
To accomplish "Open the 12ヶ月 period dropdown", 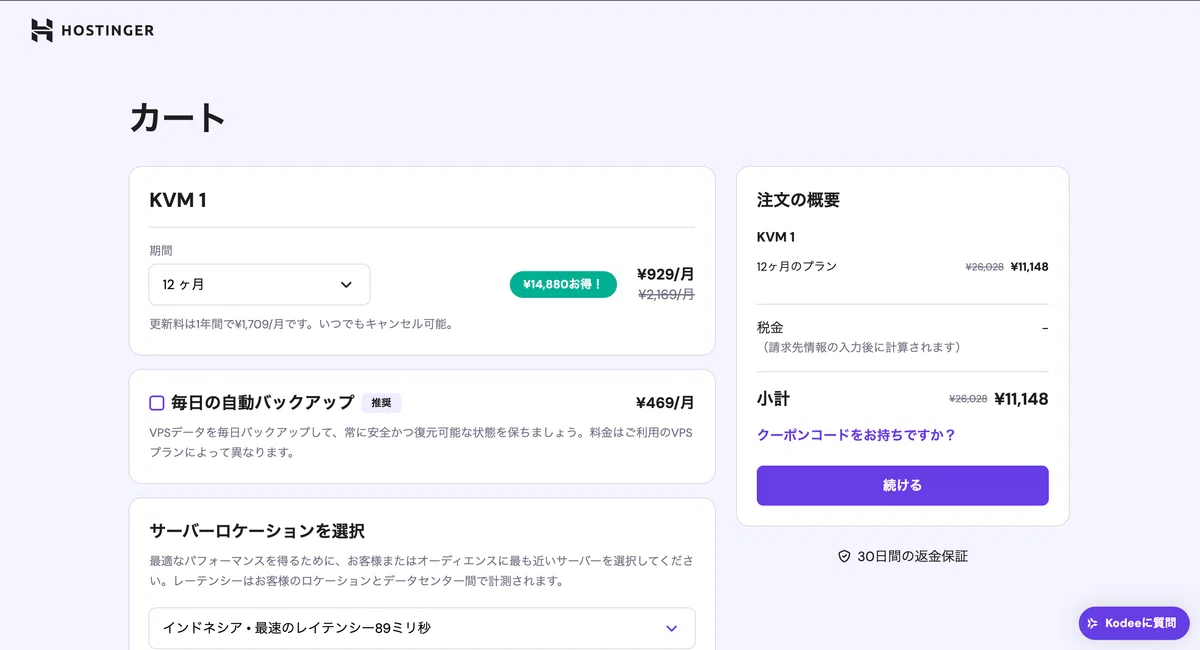I will coord(260,285).
